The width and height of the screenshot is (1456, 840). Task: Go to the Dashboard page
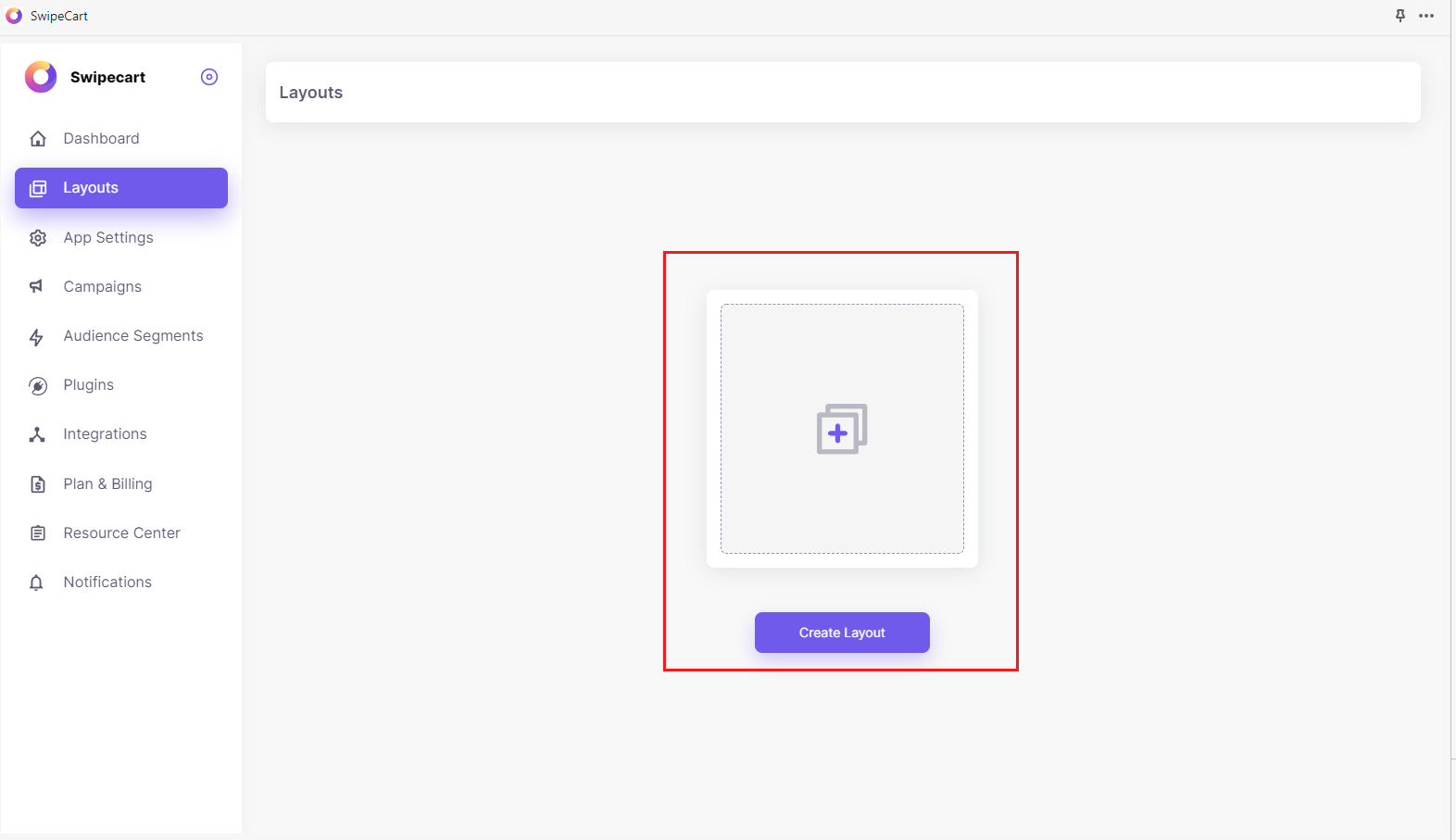[x=101, y=139]
